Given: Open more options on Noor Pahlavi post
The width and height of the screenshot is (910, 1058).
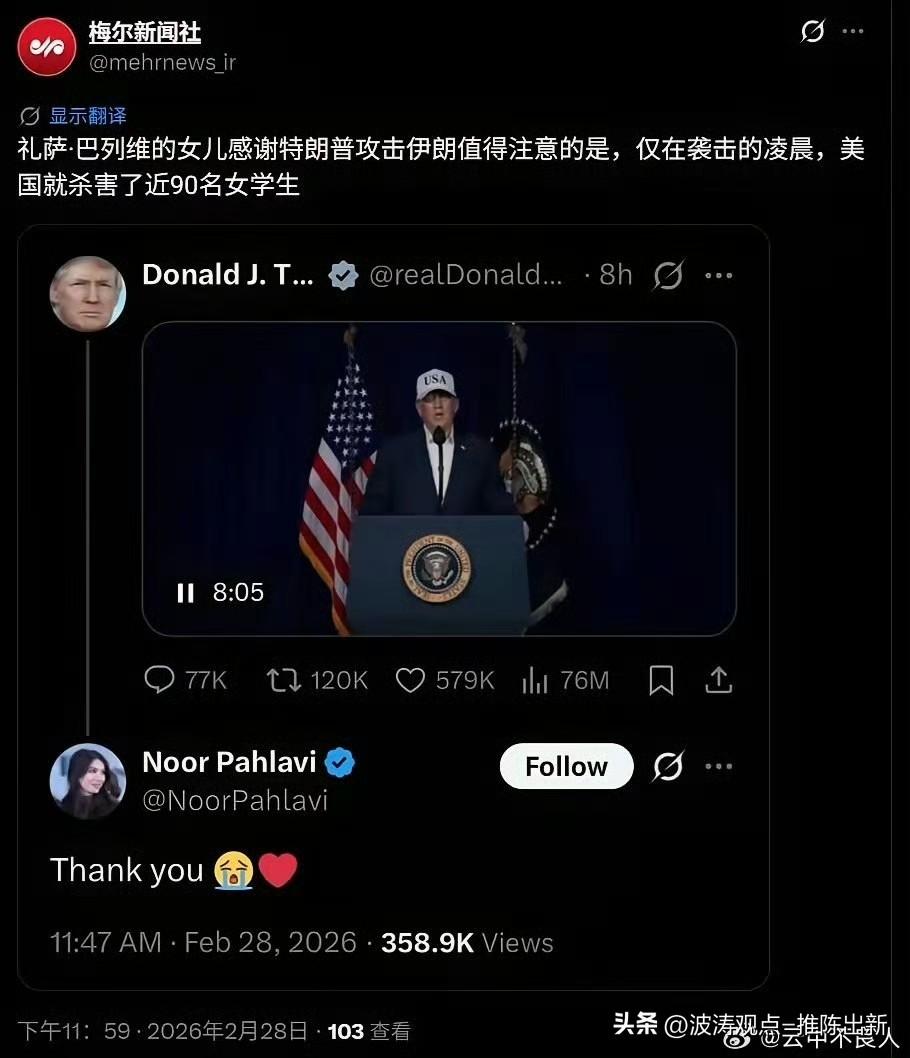Looking at the screenshot, I should tap(718, 767).
